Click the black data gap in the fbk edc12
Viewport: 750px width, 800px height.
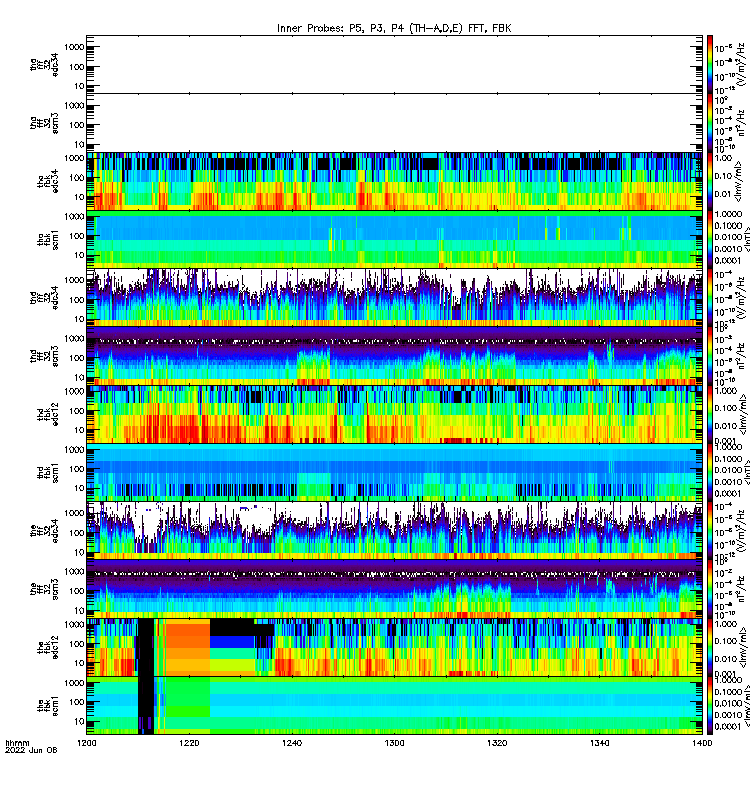(x=146, y=647)
